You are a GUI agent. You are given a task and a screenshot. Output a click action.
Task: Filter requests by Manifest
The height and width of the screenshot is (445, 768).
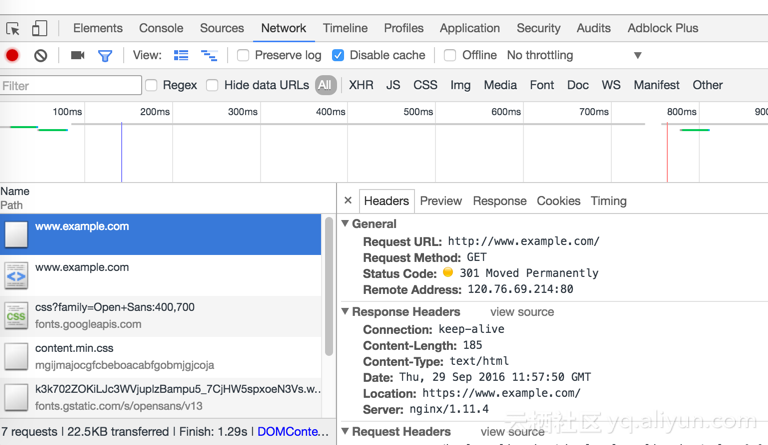(656, 85)
